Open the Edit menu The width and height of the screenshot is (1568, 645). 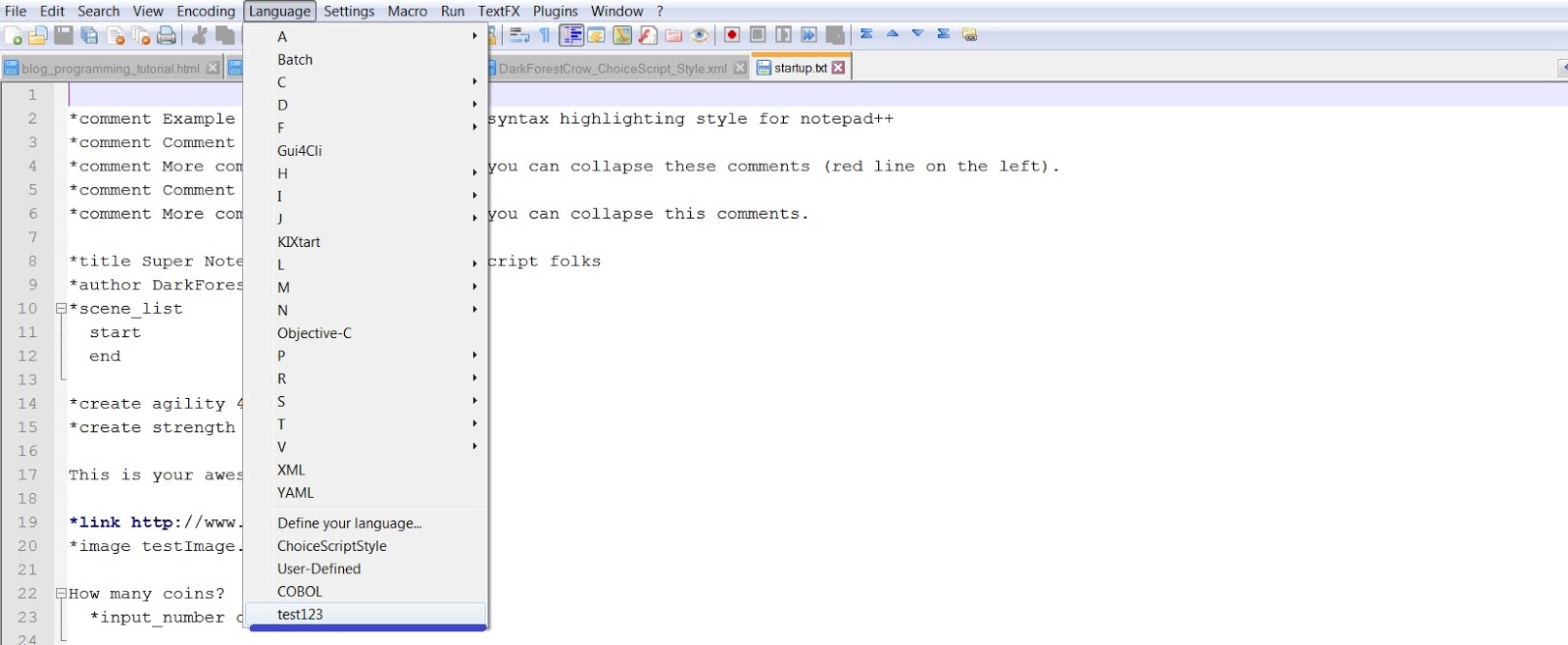point(52,11)
